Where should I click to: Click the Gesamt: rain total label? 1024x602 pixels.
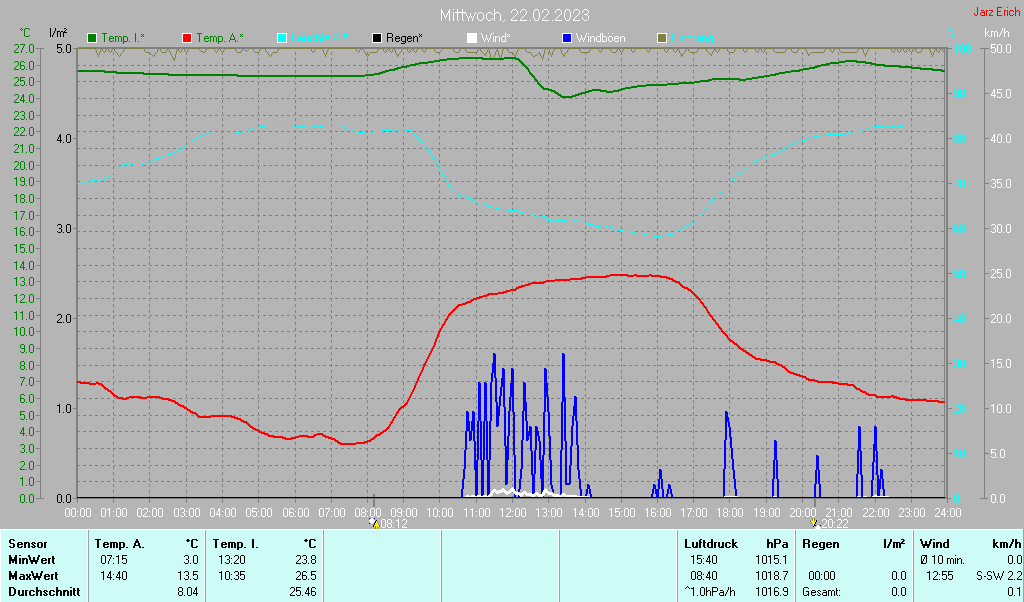click(822, 592)
